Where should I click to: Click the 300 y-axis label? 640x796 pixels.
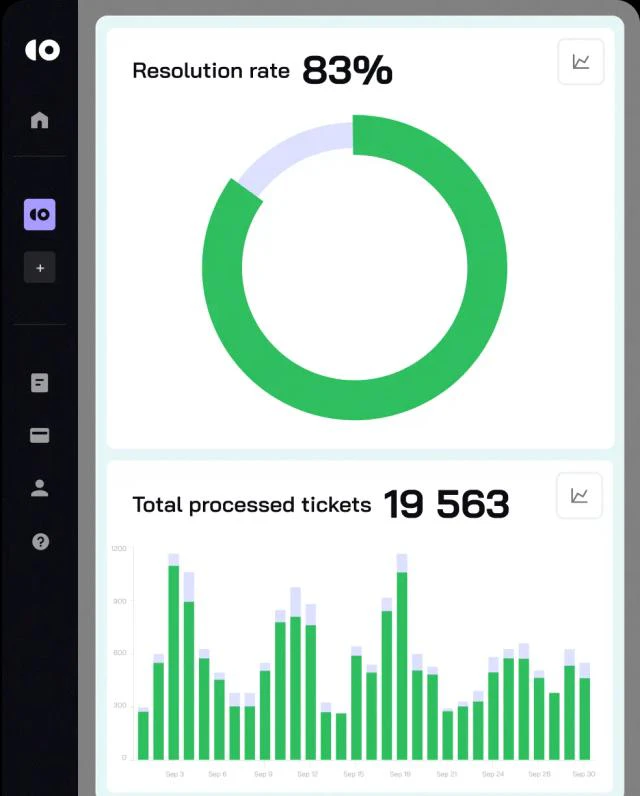[120, 705]
